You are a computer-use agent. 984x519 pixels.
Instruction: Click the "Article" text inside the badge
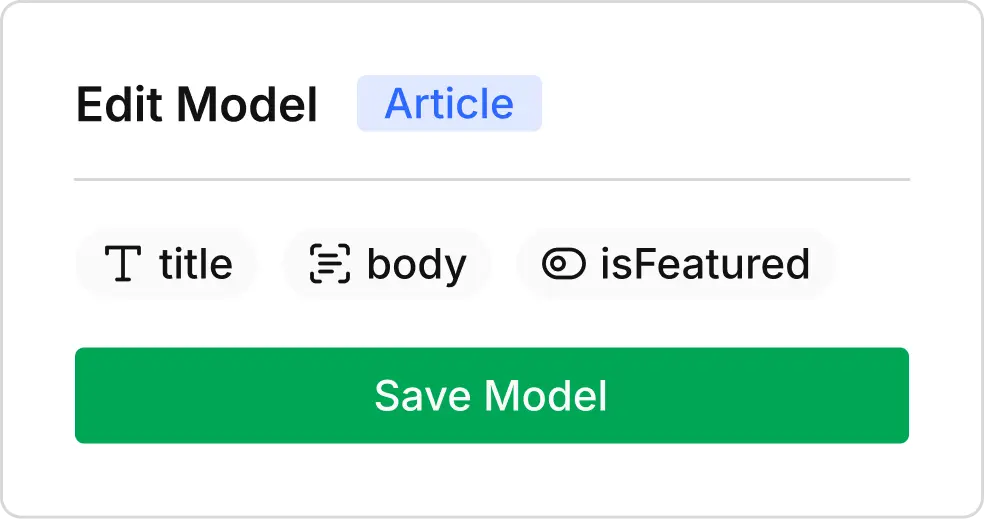click(449, 104)
